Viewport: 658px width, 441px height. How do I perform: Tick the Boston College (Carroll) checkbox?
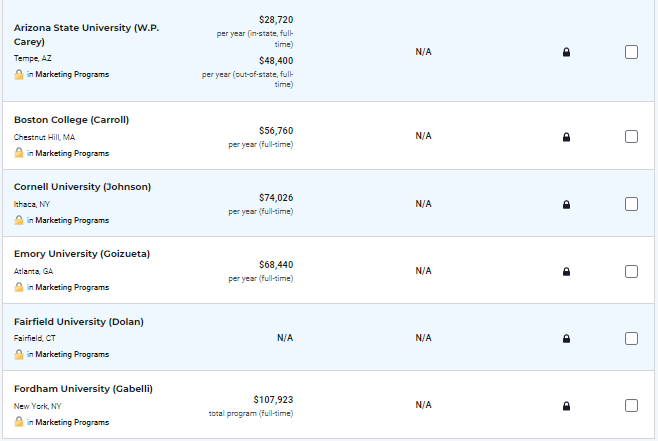tap(631, 136)
